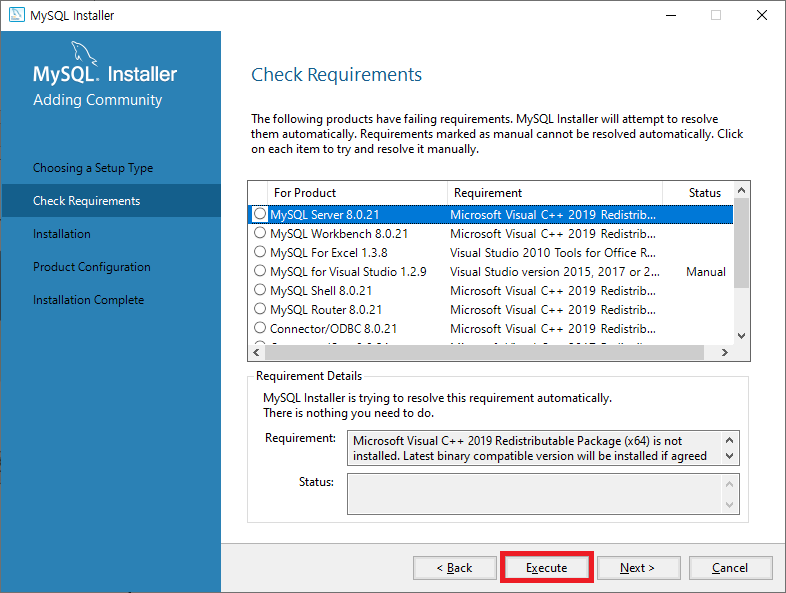Select Product Configuration step in sidebar
Viewport: 786px width, 593px height.
point(92,267)
